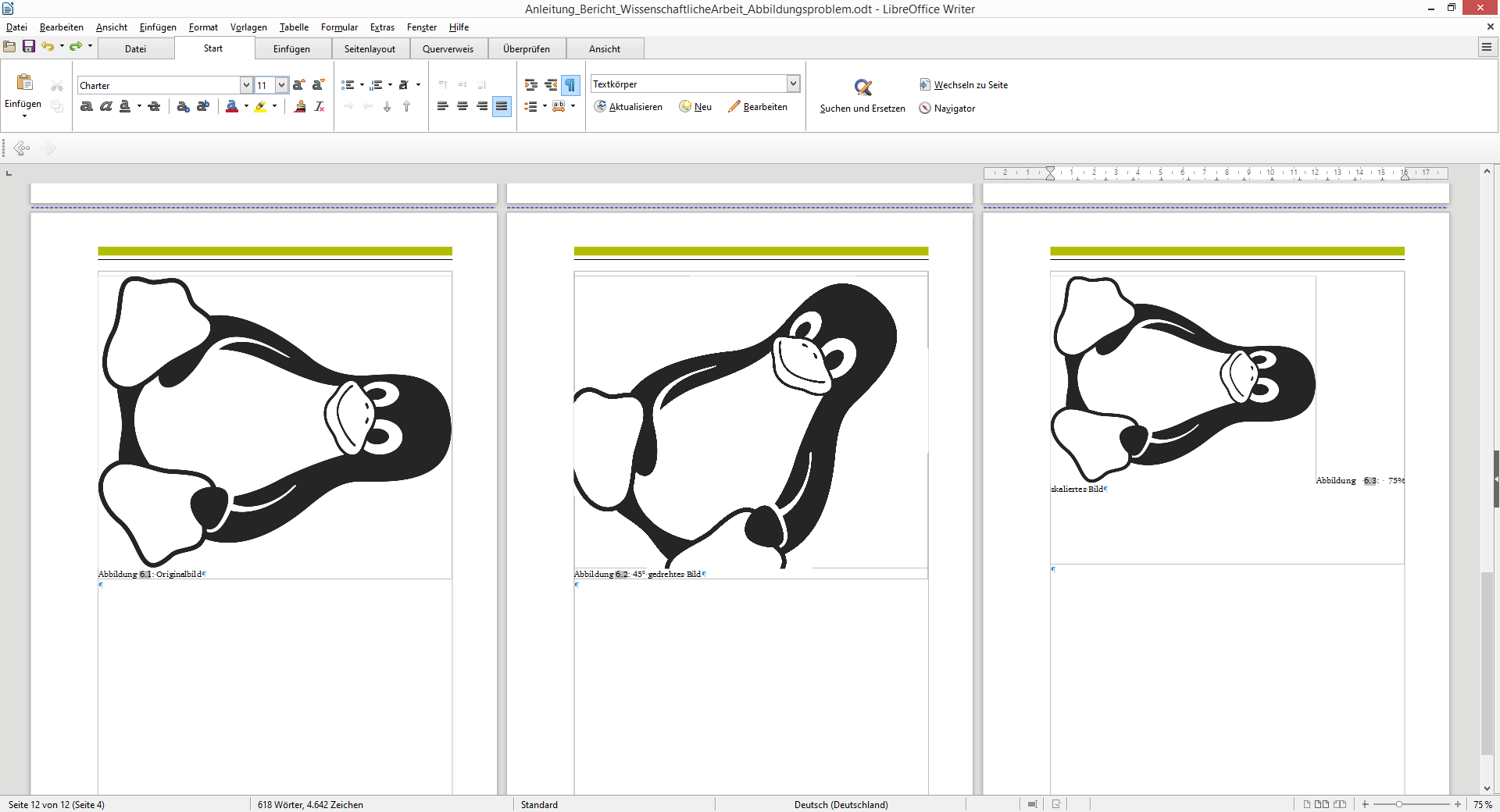Screen dimensions: 1500x812
Task: Increase paragraph indent
Action: tap(531, 85)
